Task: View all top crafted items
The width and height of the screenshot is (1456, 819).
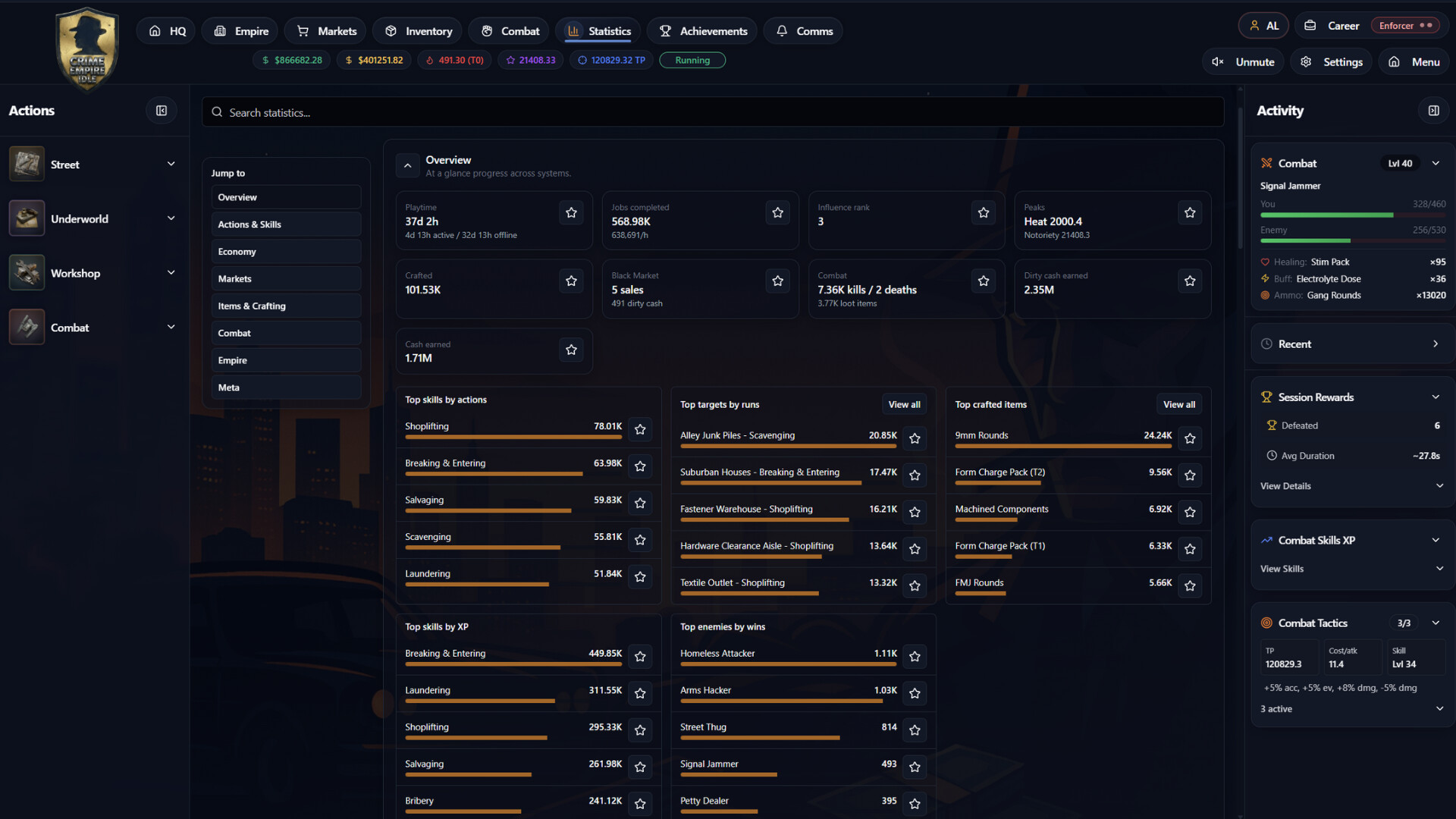Action: 1178,404
